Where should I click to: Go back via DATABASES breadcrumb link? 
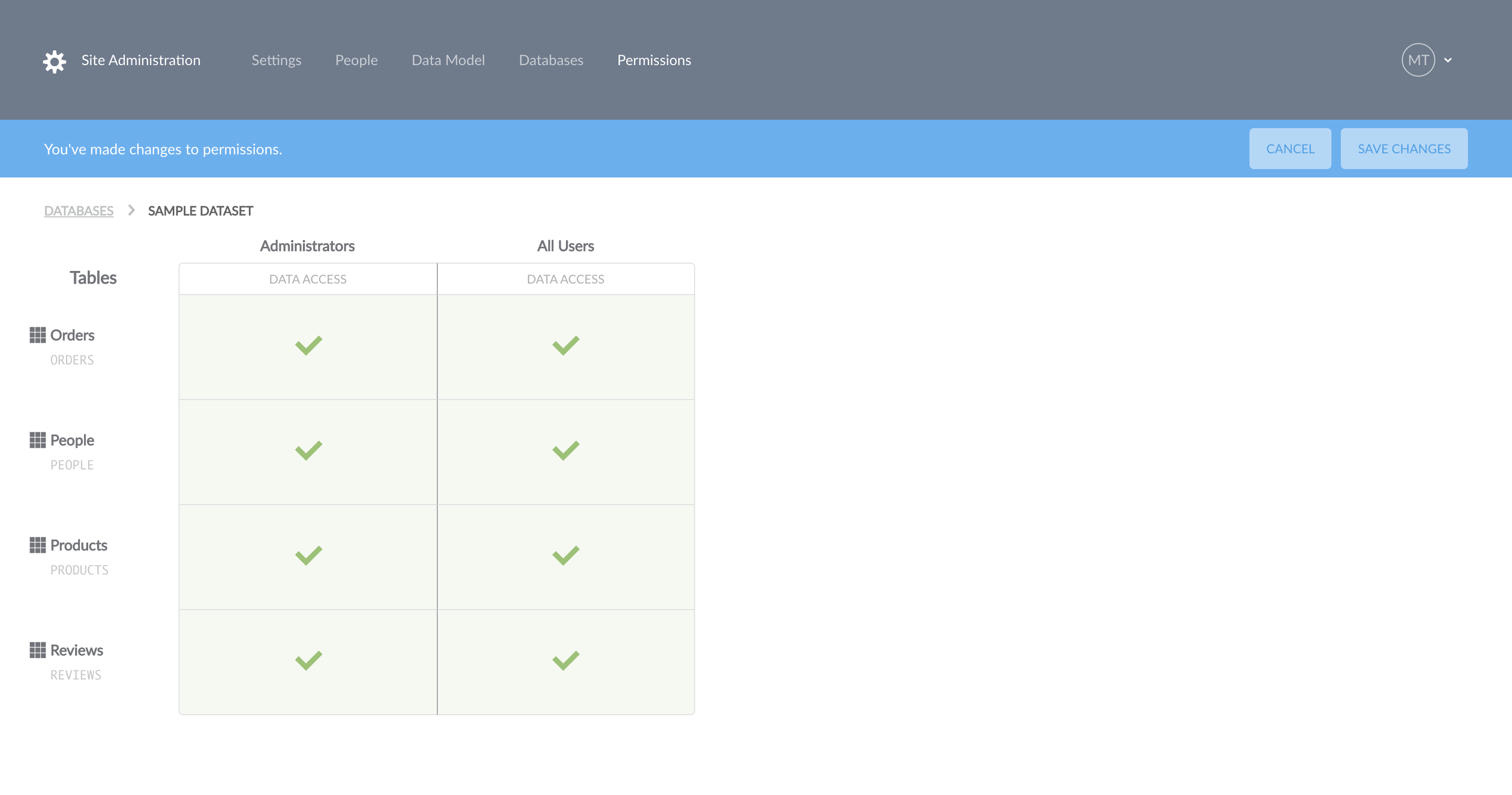pyautogui.click(x=79, y=211)
